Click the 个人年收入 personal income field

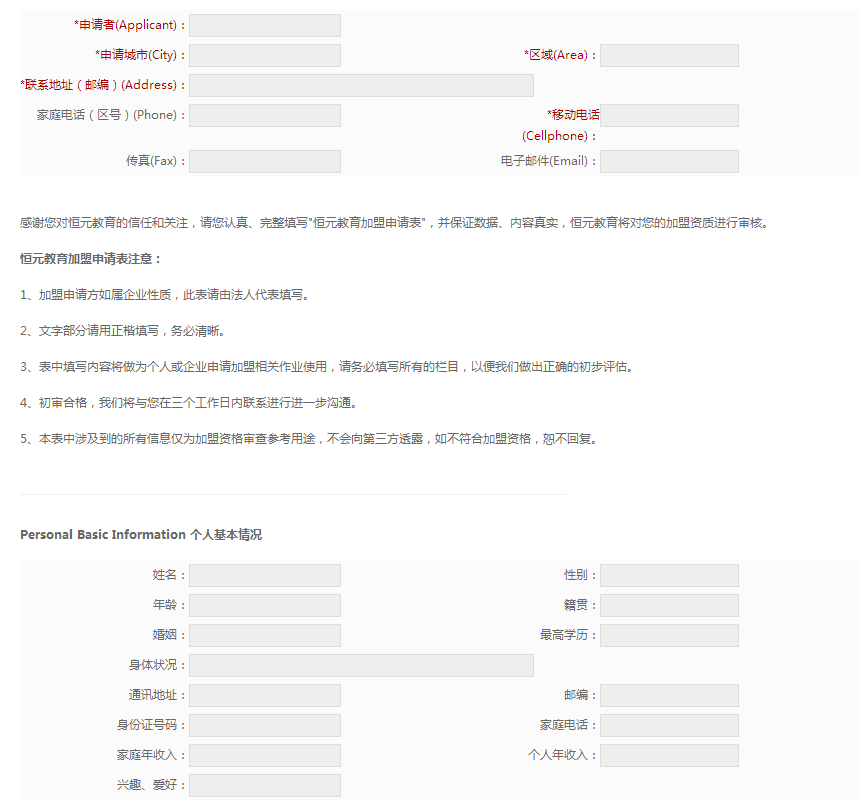point(668,755)
